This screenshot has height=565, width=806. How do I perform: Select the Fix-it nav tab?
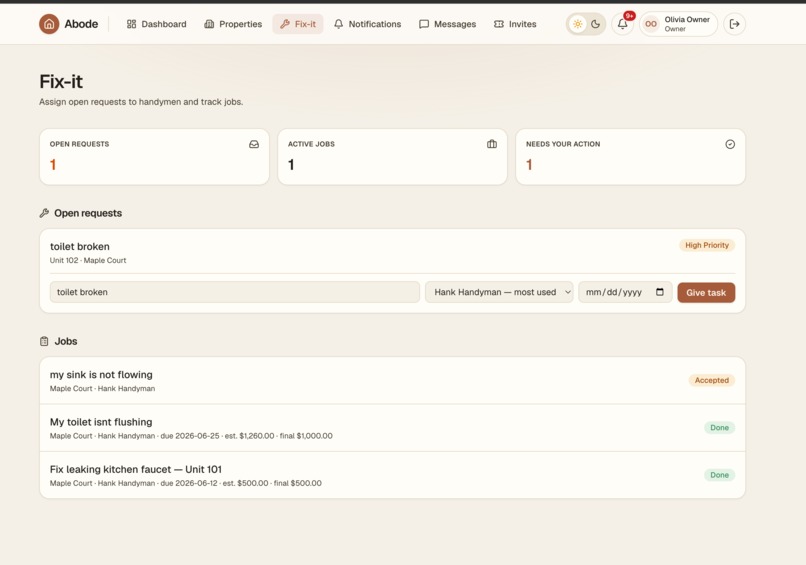[298, 24]
